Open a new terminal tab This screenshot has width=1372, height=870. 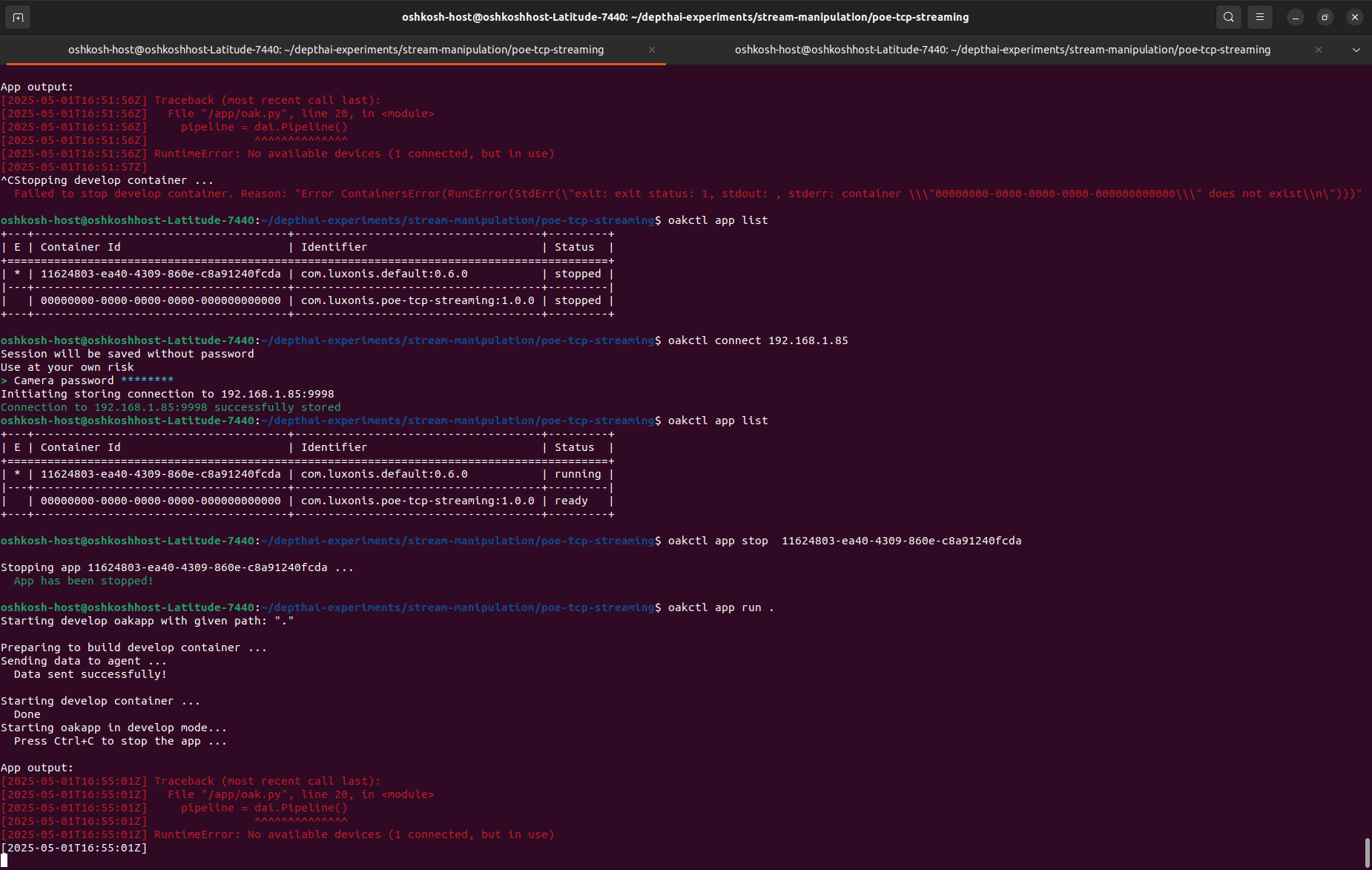[18, 17]
